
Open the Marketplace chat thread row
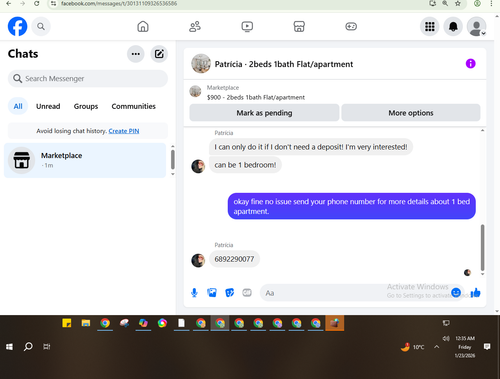point(85,160)
